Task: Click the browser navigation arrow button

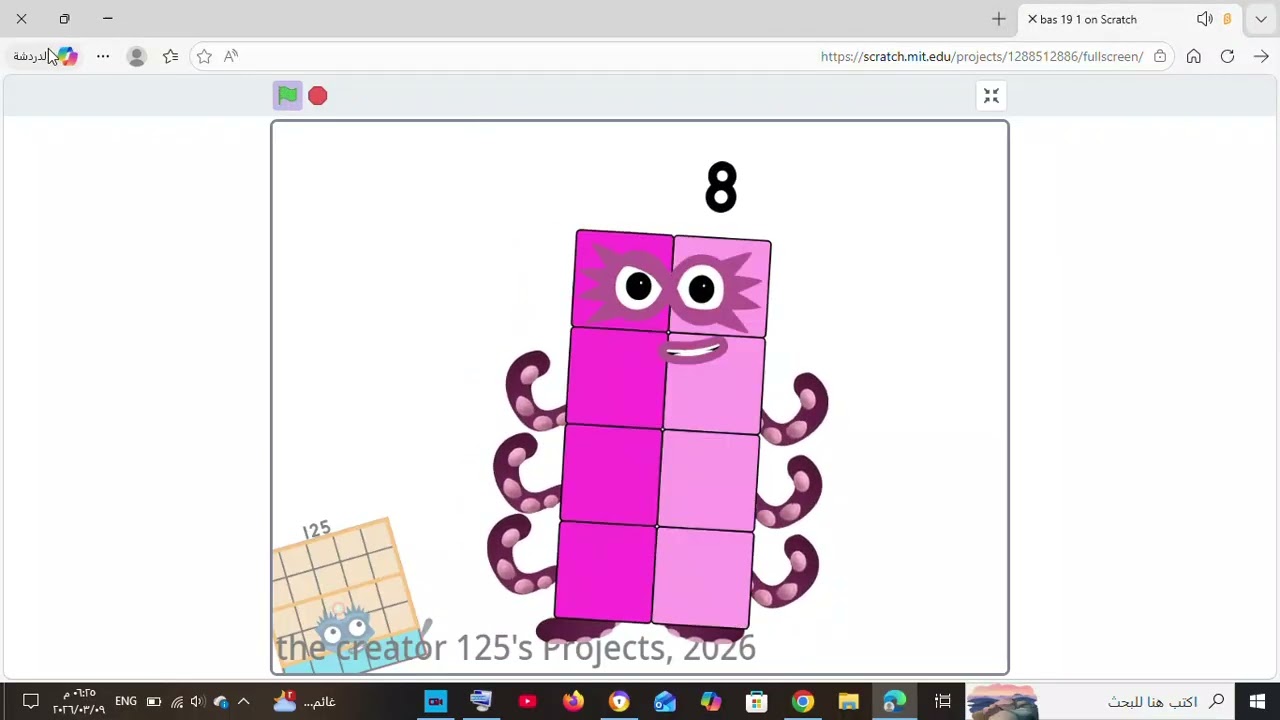Action: tap(1261, 56)
